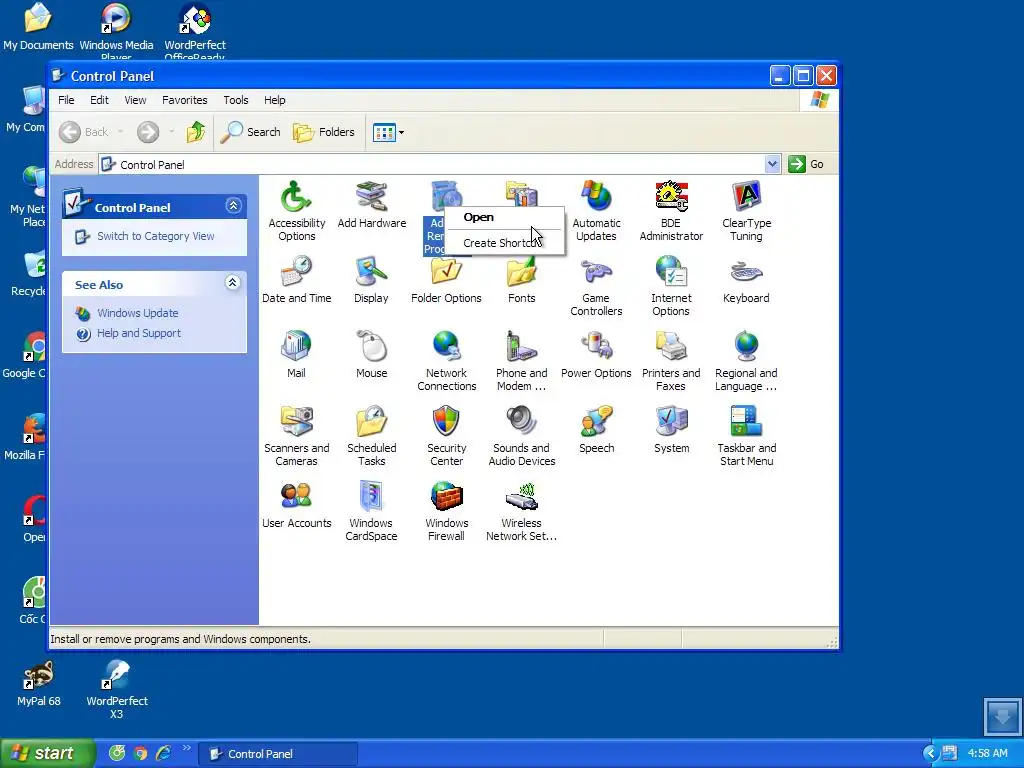Viewport: 1024px width, 768px height.
Task: Open the Windows Update link
Action: tap(137, 313)
